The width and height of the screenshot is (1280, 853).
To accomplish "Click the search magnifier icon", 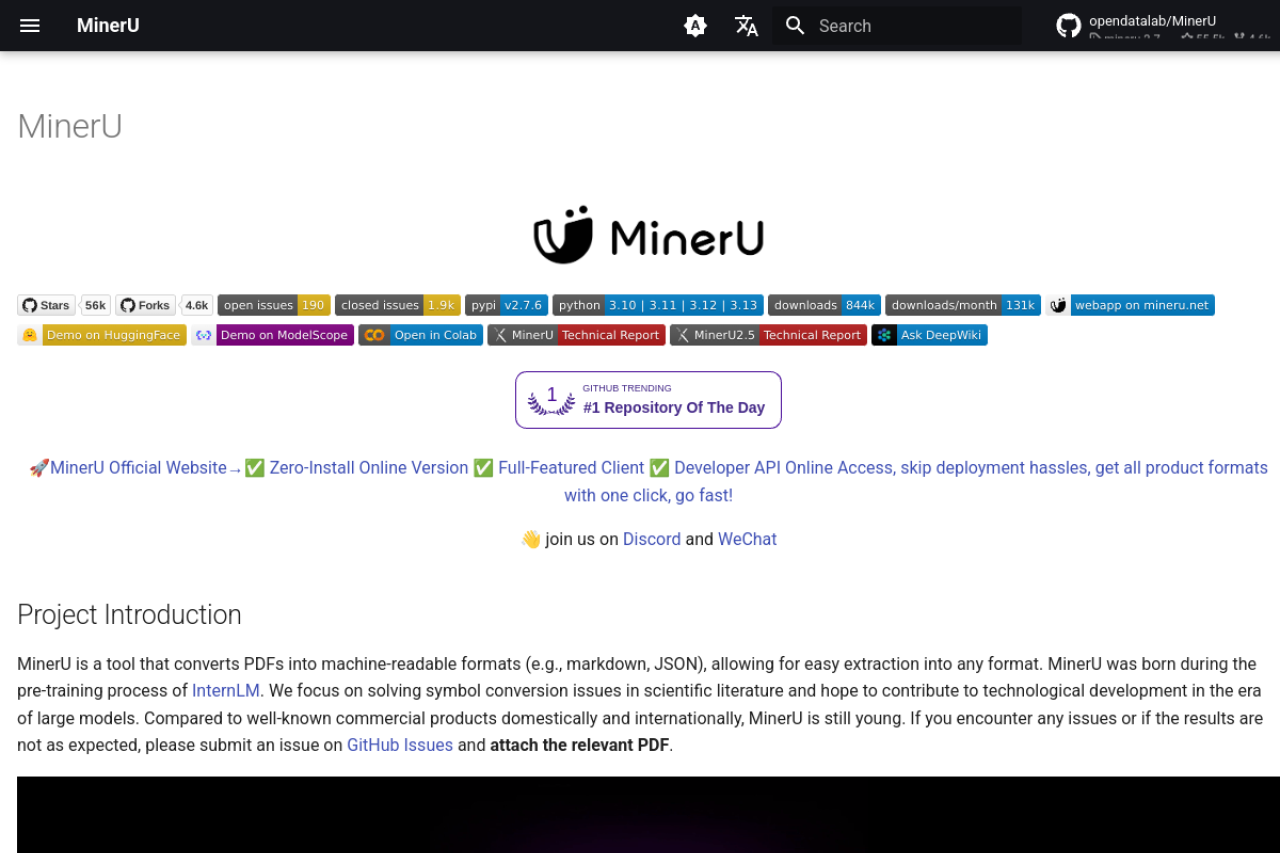I will (795, 26).
